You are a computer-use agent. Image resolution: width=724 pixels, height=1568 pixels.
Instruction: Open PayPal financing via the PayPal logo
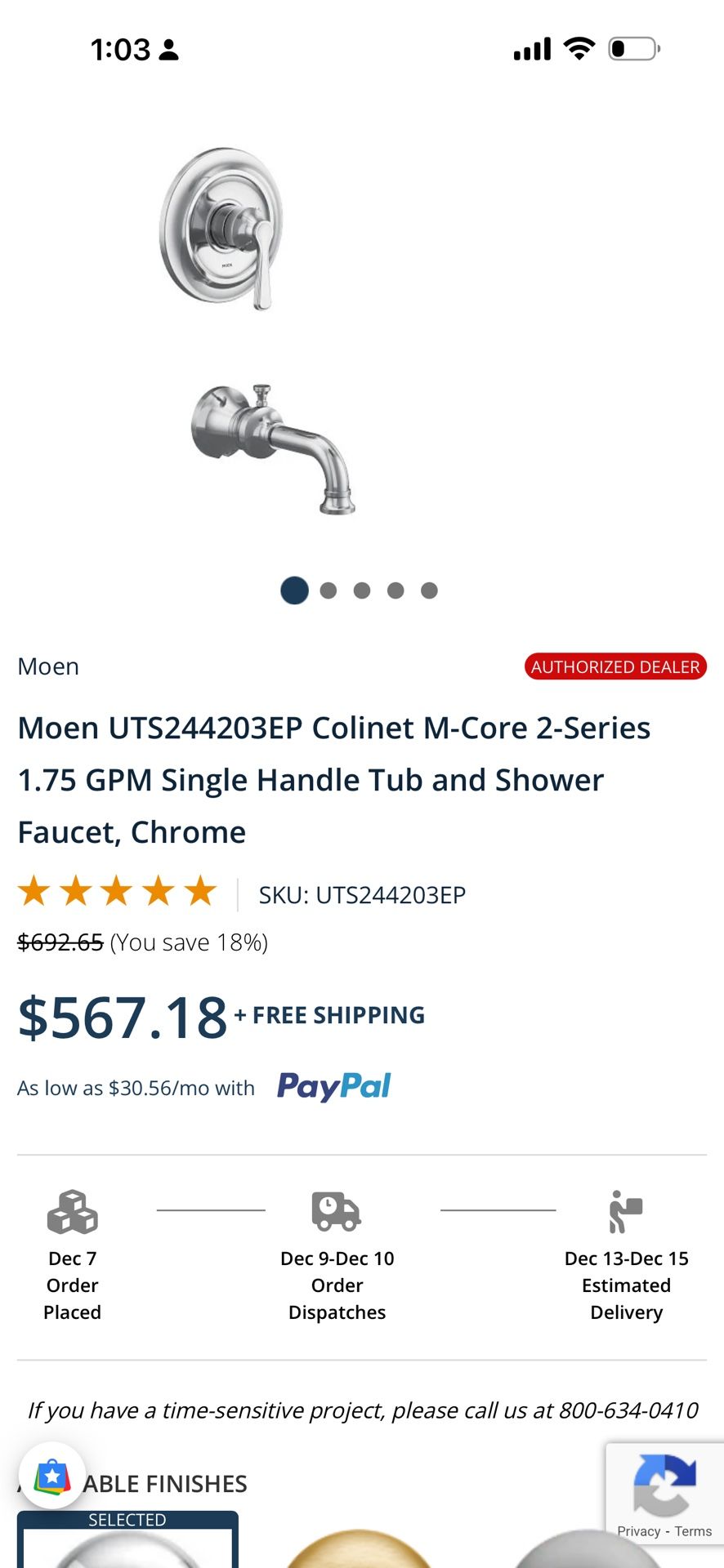coord(334,1086)
